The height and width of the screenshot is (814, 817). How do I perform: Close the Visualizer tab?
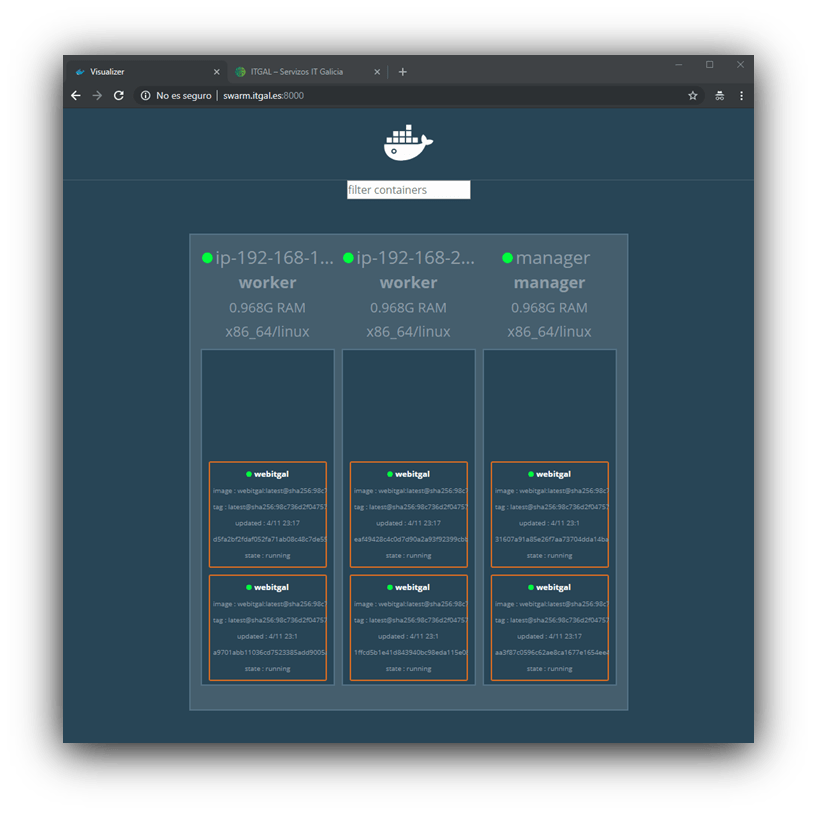(x=217, y=72)
